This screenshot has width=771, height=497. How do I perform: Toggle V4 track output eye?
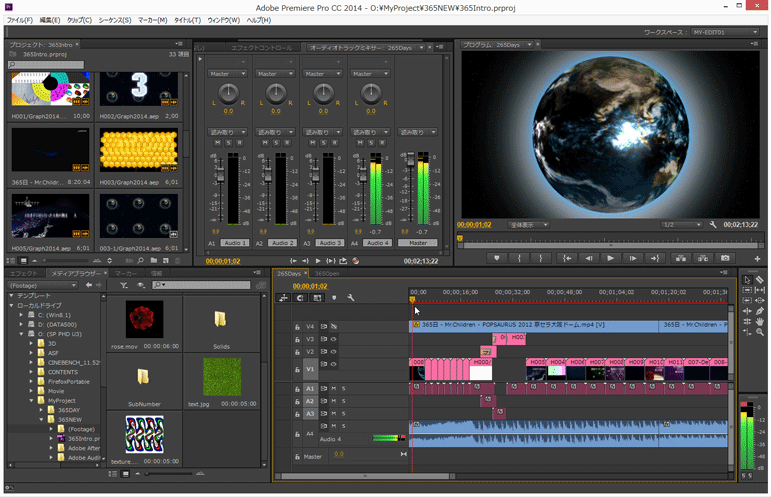334,326
